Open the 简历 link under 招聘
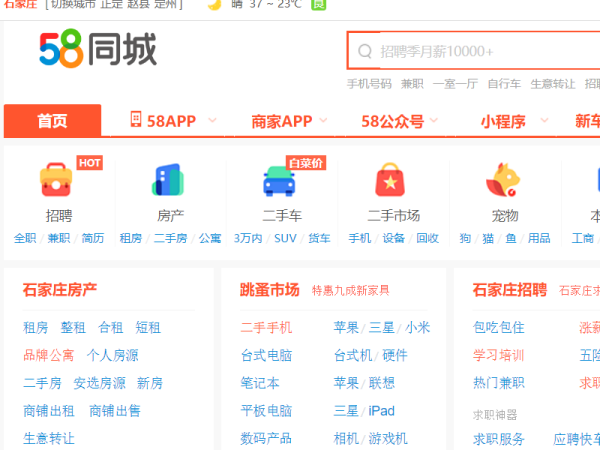This screenshot has width=600, height=450. (93, 238)
